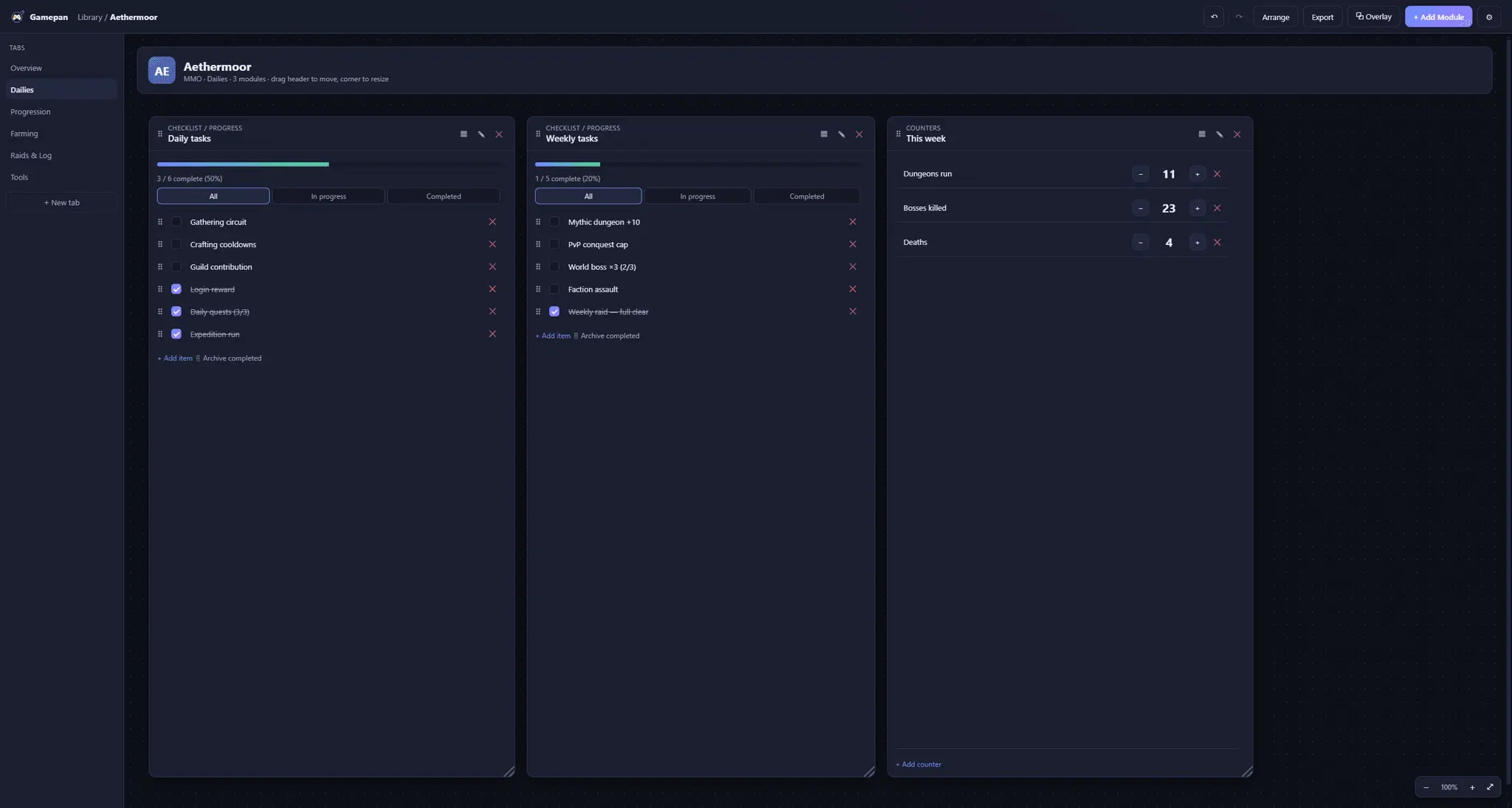Increment the Dungeons run counter
This screenshot has height=808, width=1512.
[1197, 174]
